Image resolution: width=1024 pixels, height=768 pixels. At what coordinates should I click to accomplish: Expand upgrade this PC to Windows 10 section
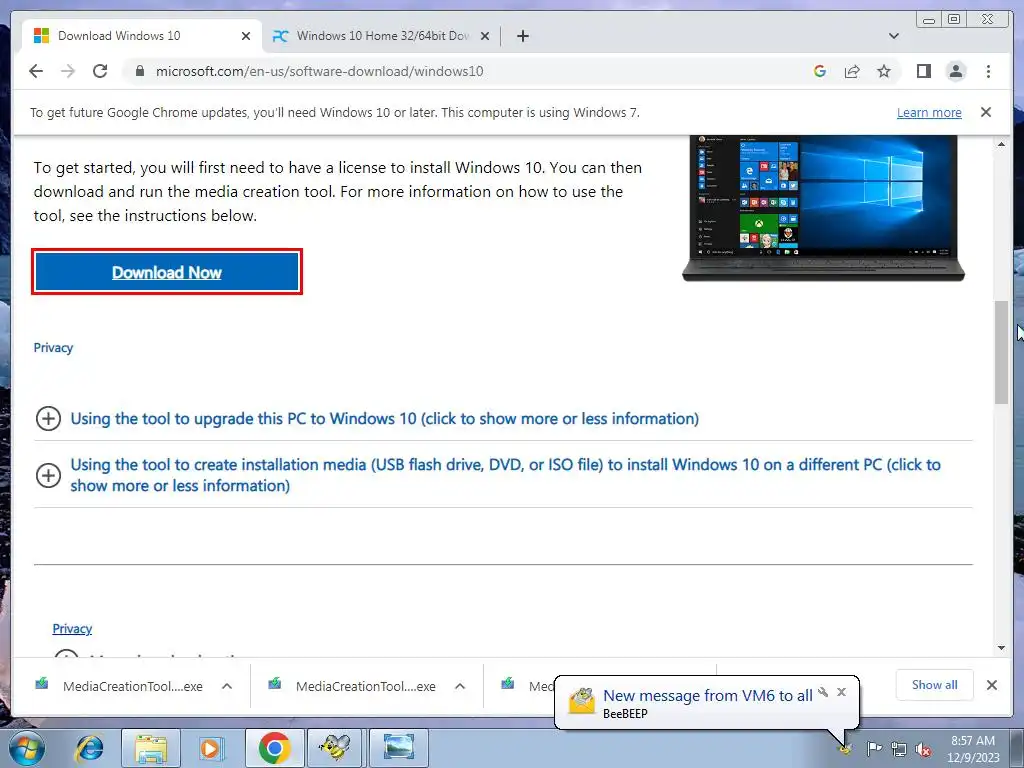[x=384, y=419]
